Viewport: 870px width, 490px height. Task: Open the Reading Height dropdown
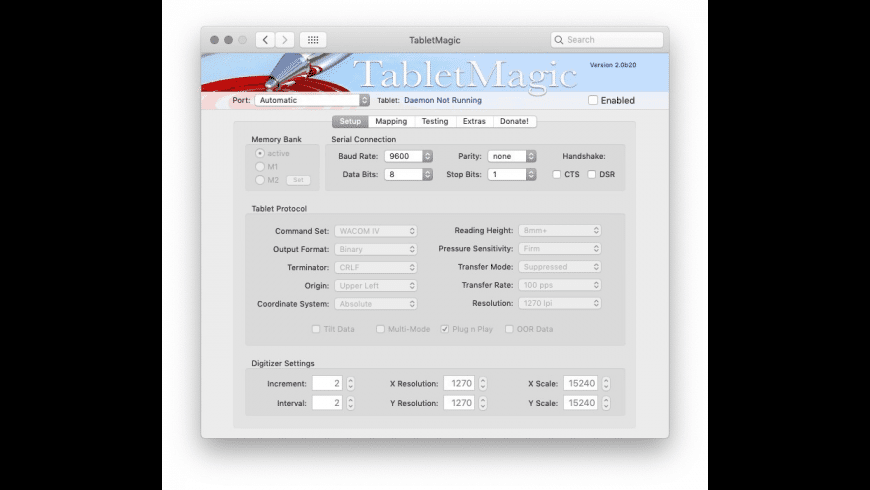click(560, 230)
